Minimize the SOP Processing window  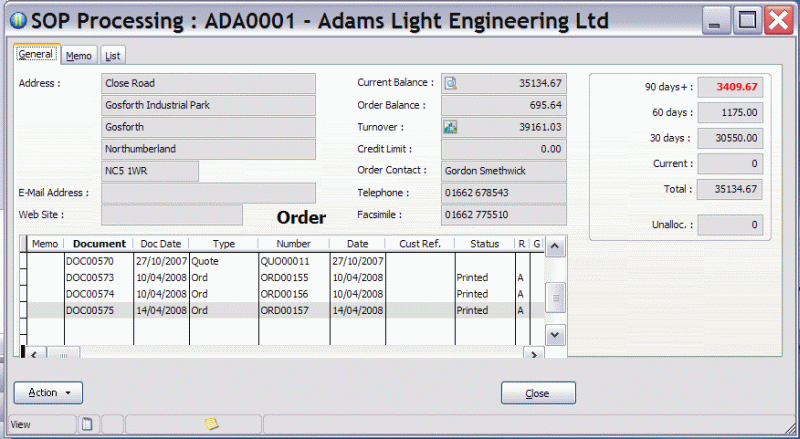point(715,21)
